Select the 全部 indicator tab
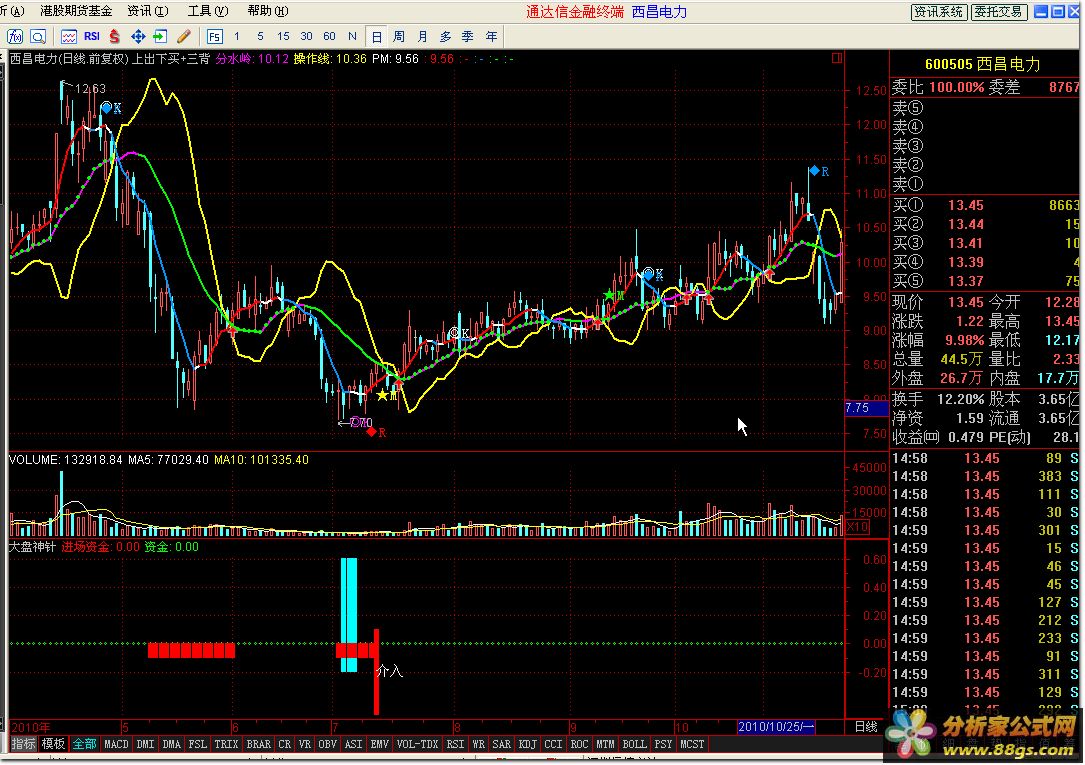 click(84, 744)
